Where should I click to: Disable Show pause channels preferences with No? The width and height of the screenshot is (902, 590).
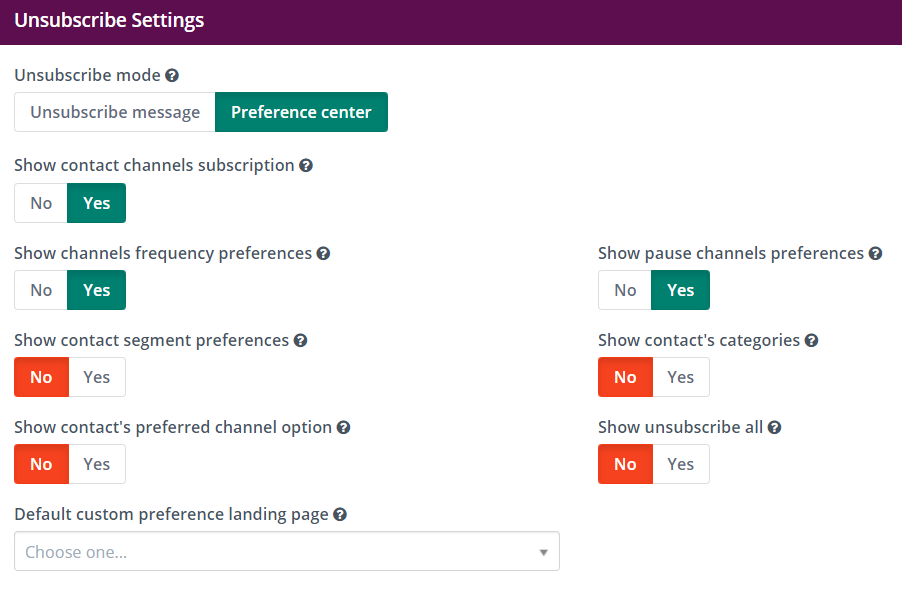click(625, 290)
